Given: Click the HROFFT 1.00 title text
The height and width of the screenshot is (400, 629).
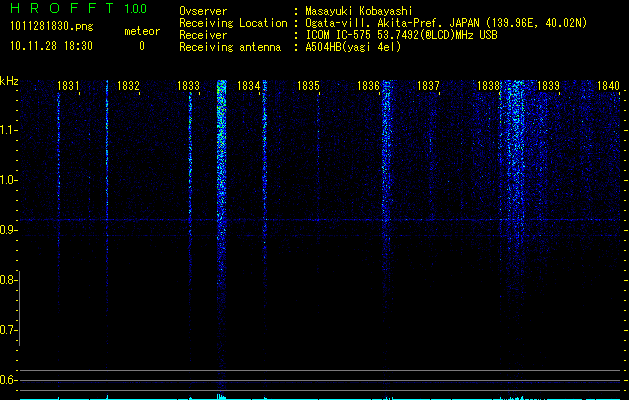Looking at the screenshot, I should tap(78, 8).
